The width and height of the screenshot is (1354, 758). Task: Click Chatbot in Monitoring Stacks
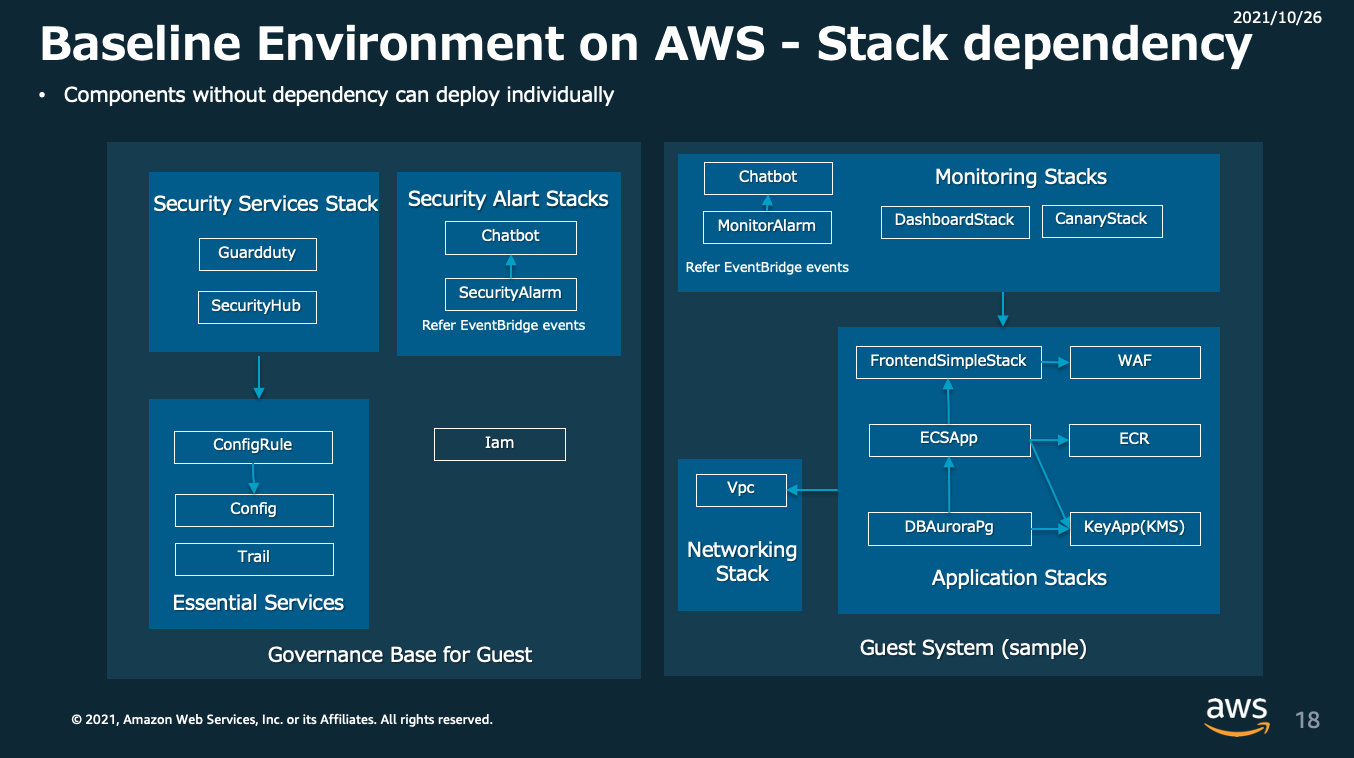click(x=768, y=178)
